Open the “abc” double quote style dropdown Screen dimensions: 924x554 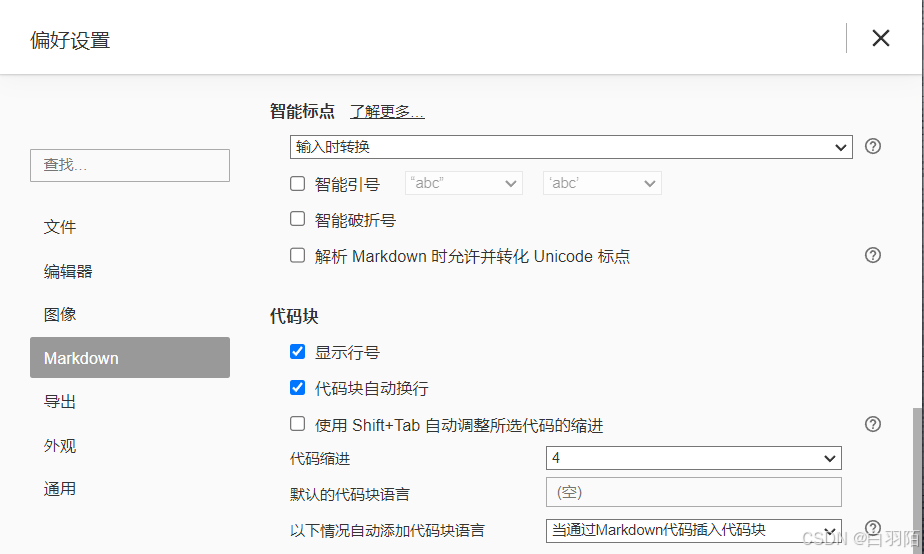464,183
